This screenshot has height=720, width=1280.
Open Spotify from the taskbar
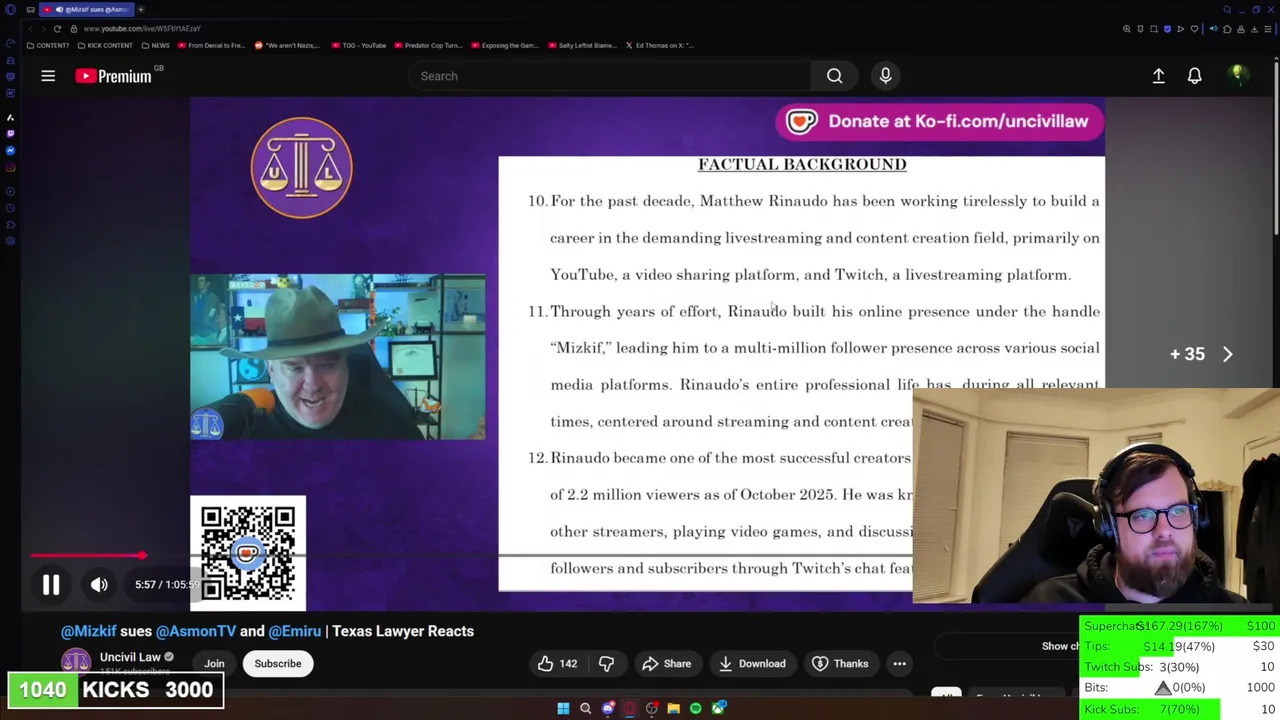(x=695, y=708)
